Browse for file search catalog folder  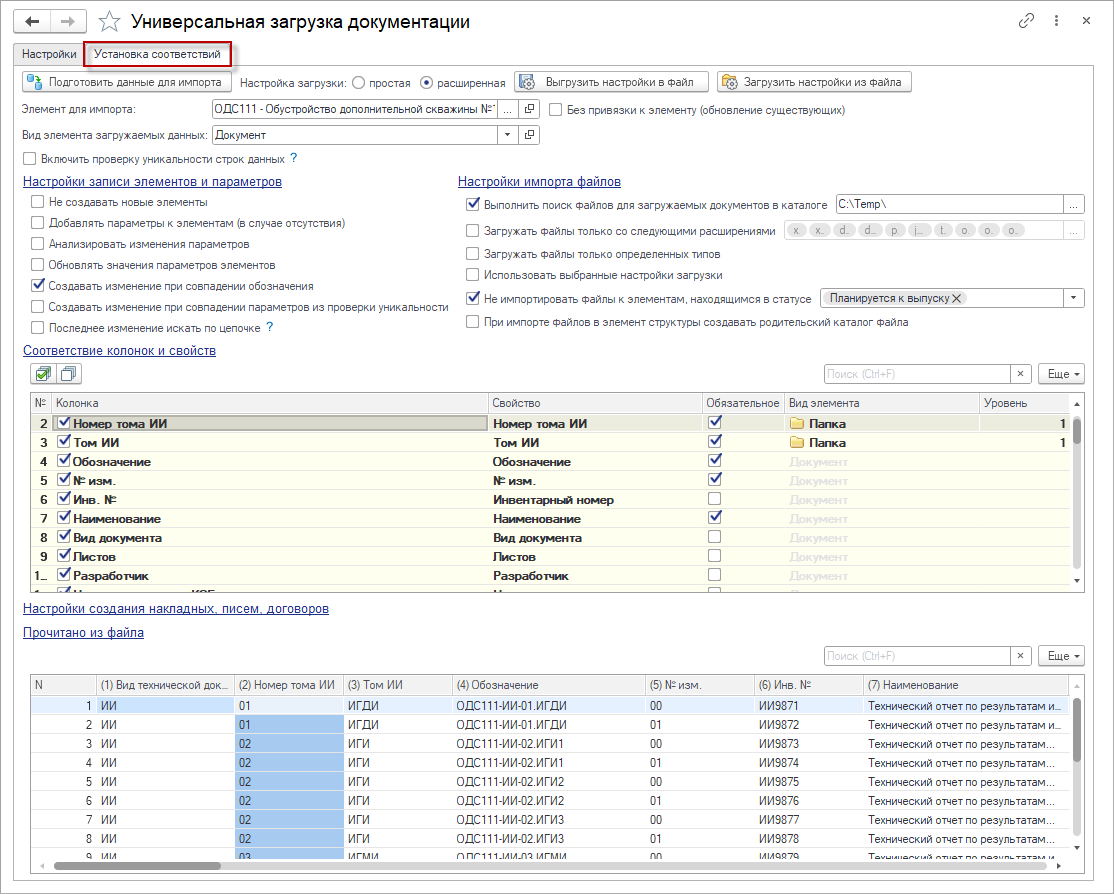(x=1074, y=204)
